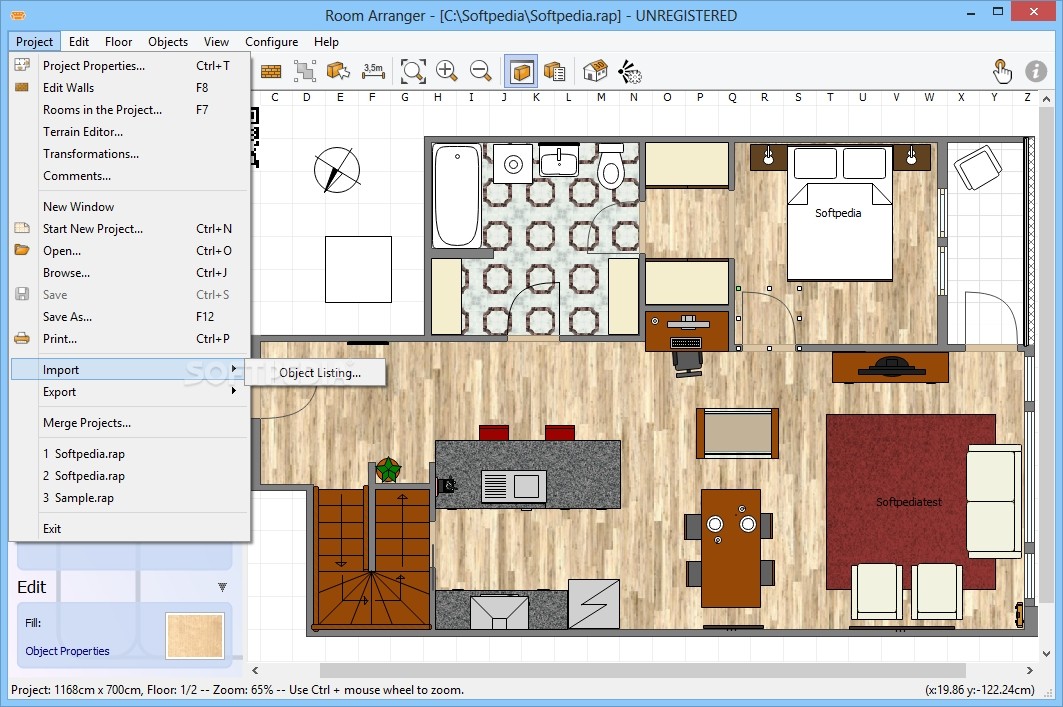Open the Terrain Editor... entry
1063x707 pixels.
tap(130, 132)
